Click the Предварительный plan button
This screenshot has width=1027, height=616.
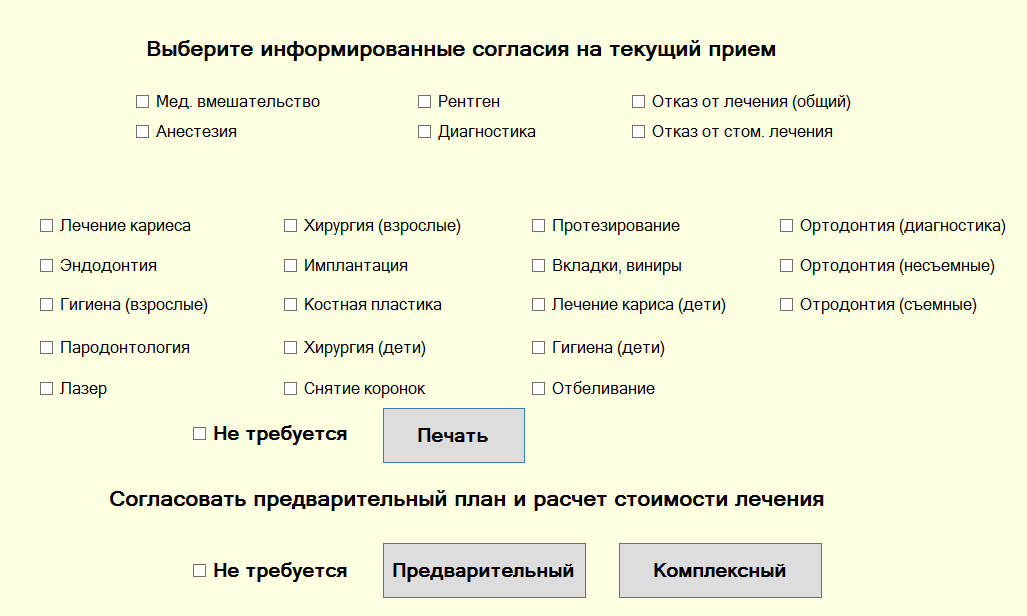point(484,571)
